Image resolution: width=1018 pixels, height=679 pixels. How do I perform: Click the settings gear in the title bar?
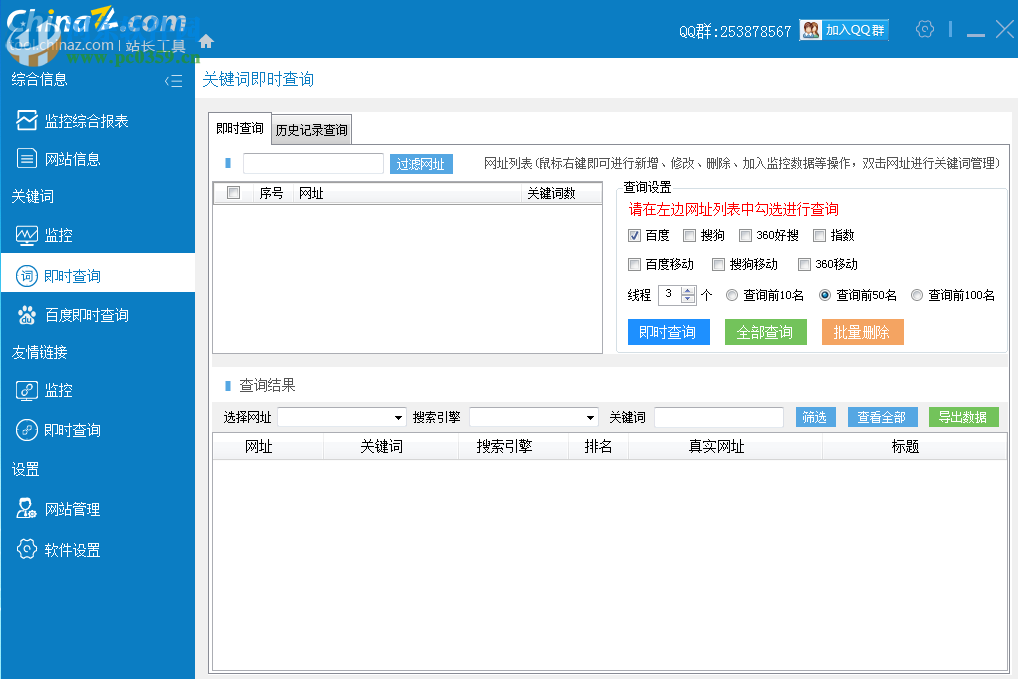click(x=924, y=28)
